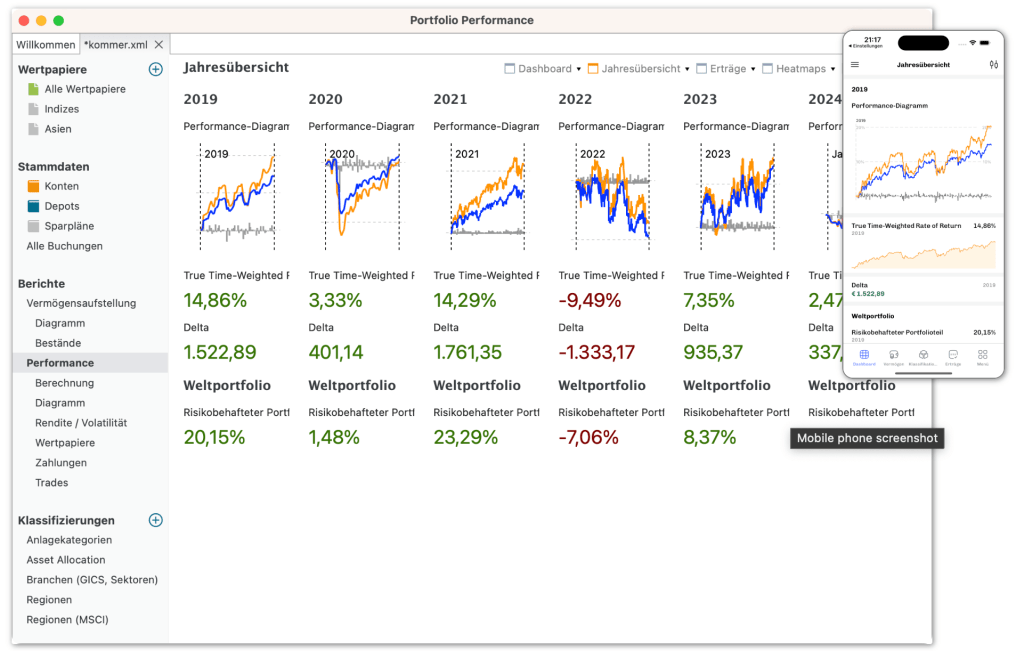Open the hamburger menu in the phone header

tap(855, 64)
